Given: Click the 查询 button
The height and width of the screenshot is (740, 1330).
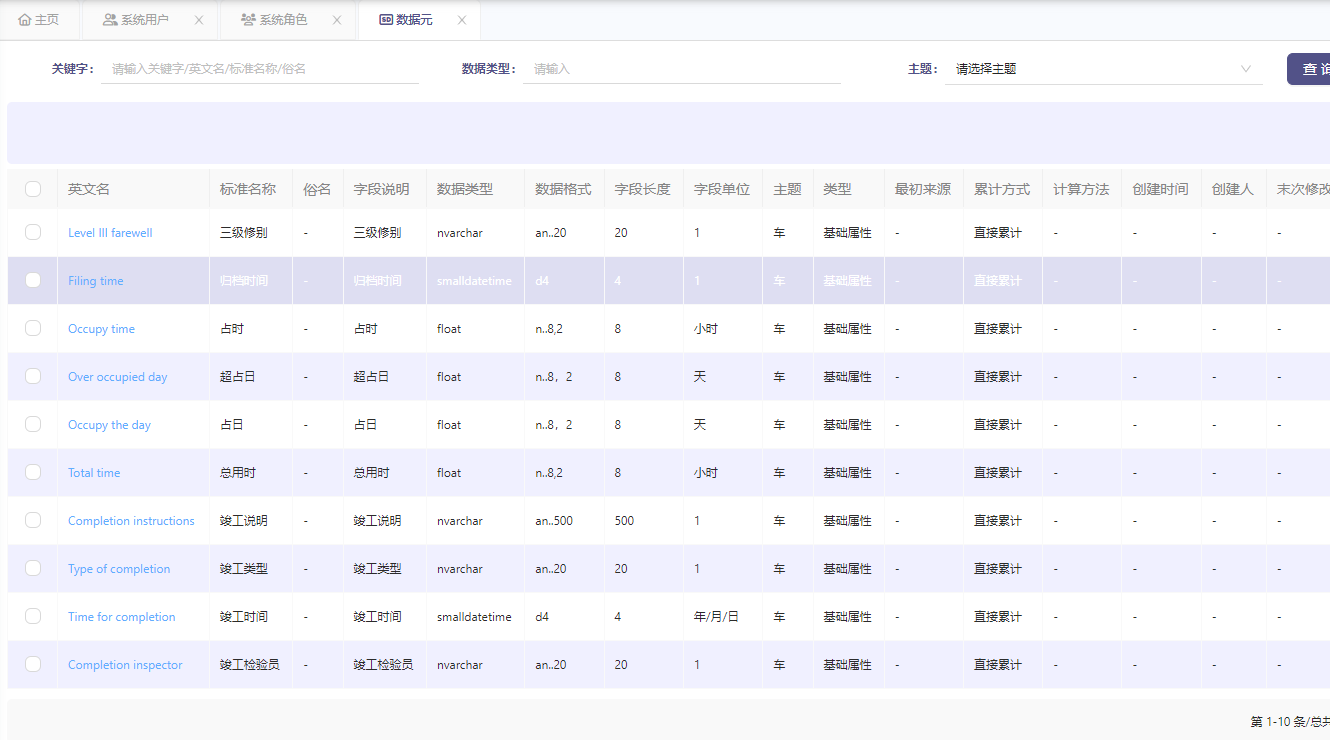Looking at the screenshot, I should point(1310,69).
